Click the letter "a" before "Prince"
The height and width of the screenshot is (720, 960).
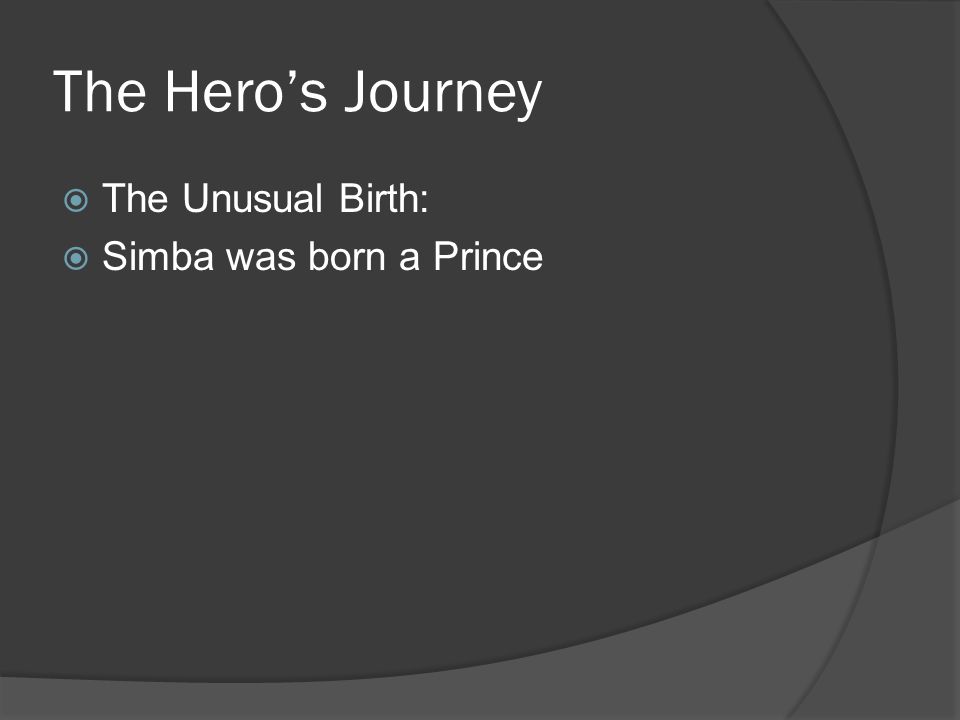410,258
